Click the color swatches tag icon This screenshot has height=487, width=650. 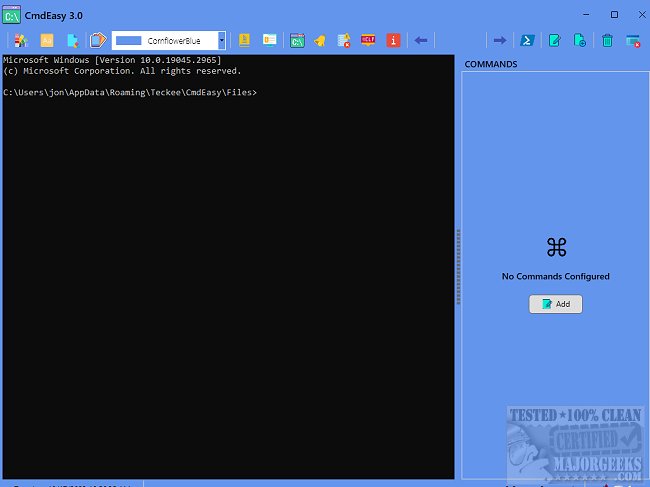(x=98, y=40)
